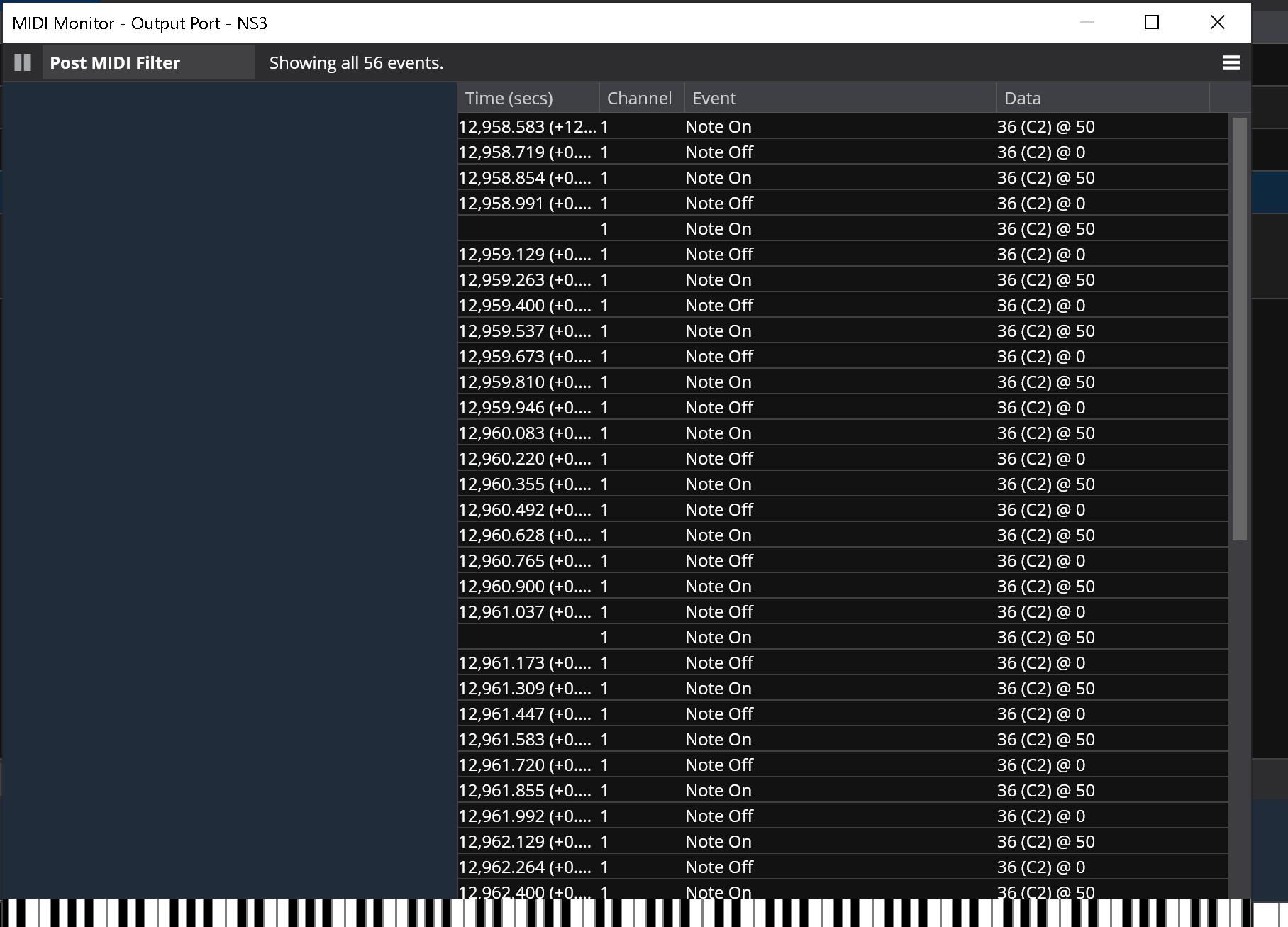This screenshot has height=927, width=1288.
Task: Pause the MIDI monitor event capture
Action: (x=23, y=62)
